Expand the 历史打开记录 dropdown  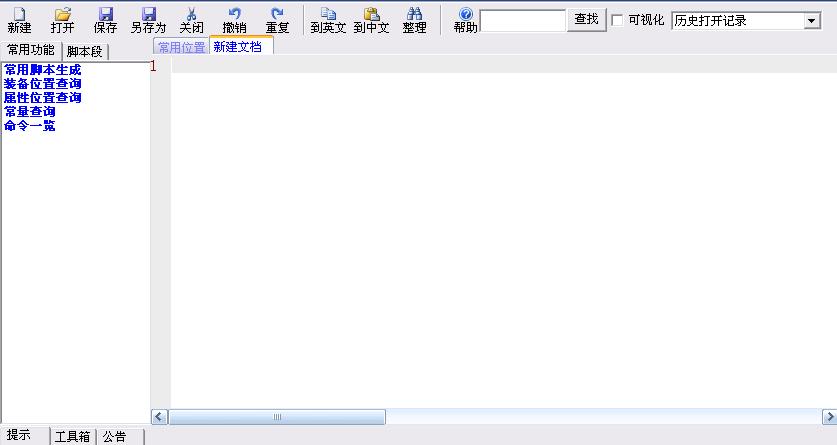point(811,21)
